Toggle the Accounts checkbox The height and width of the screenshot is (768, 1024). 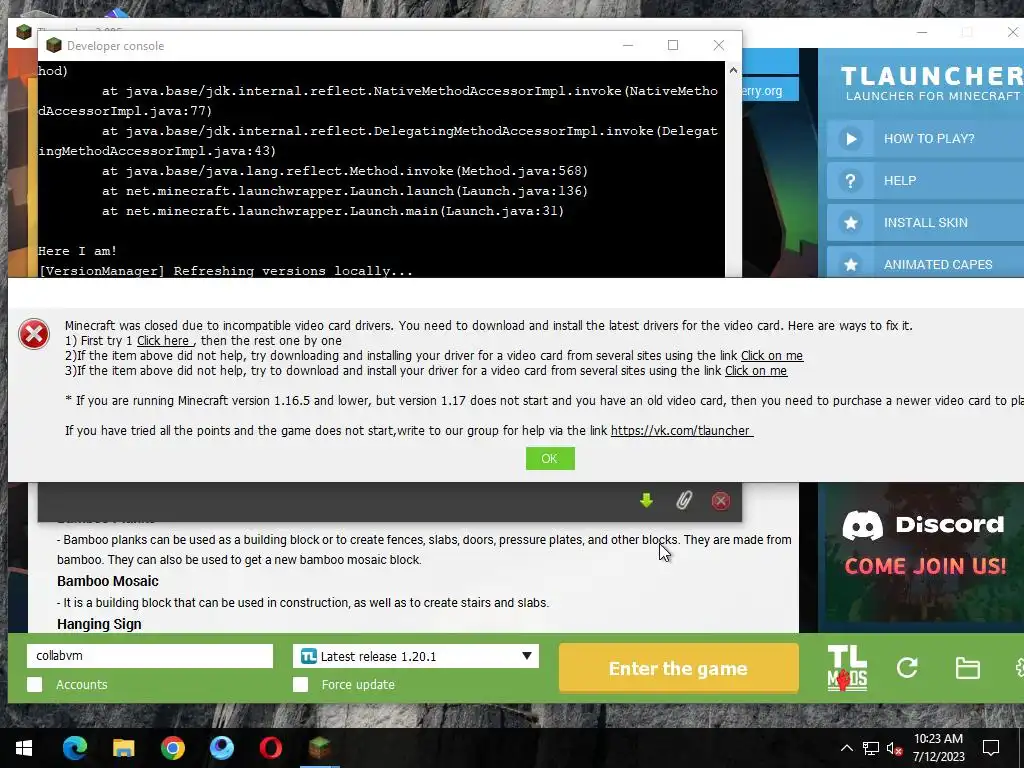coord(35,684)
